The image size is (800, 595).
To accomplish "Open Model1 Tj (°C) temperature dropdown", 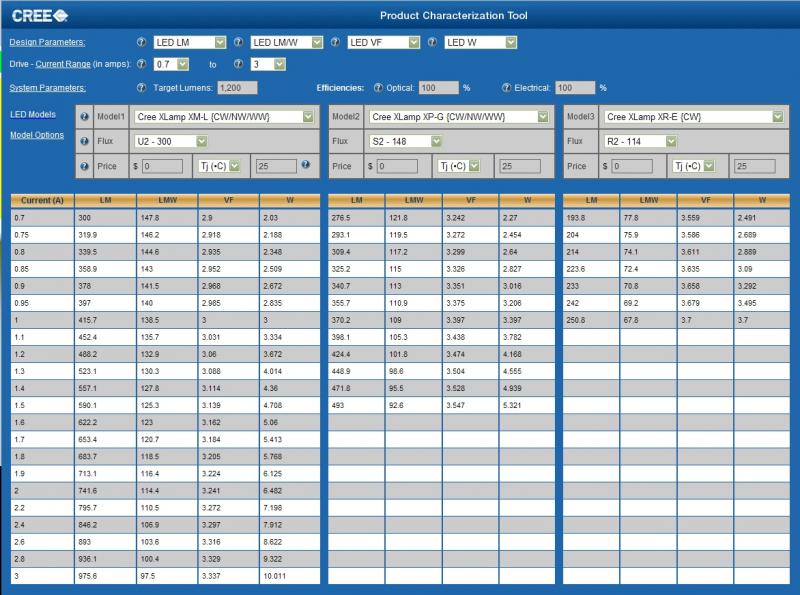I will pos(219,166).
